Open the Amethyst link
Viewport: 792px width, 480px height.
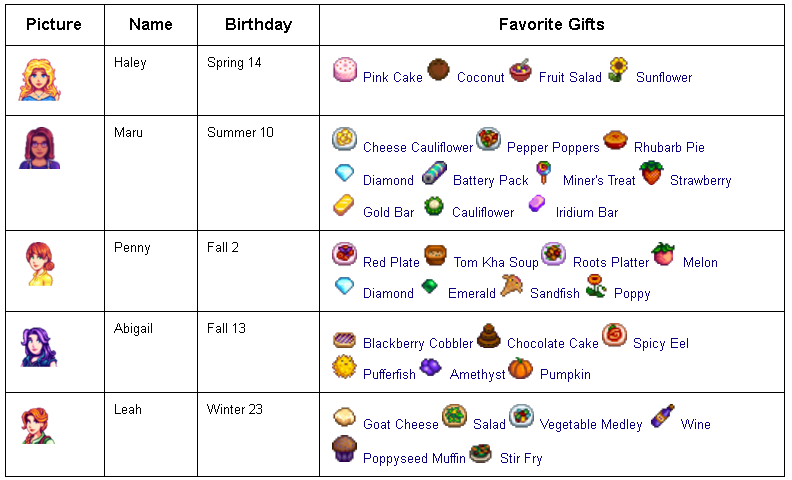478,375
